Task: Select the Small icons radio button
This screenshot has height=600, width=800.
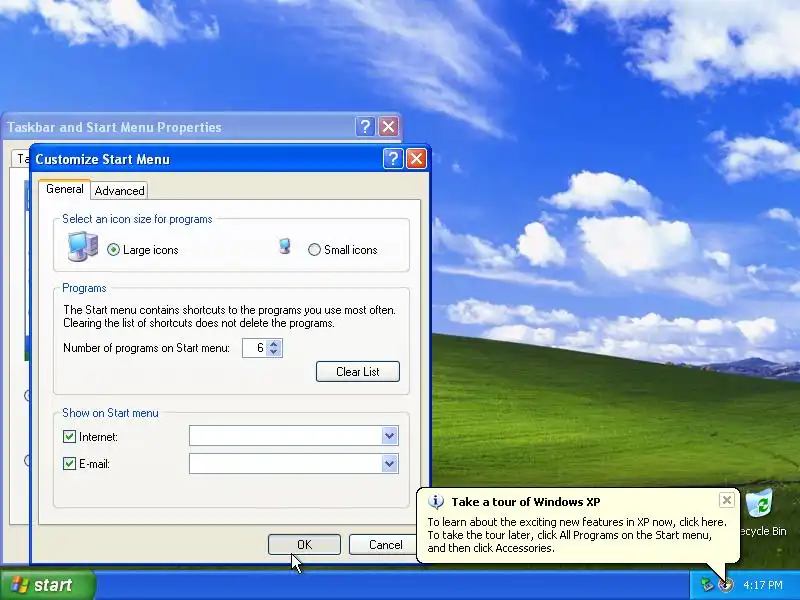Action: [314, 249]
